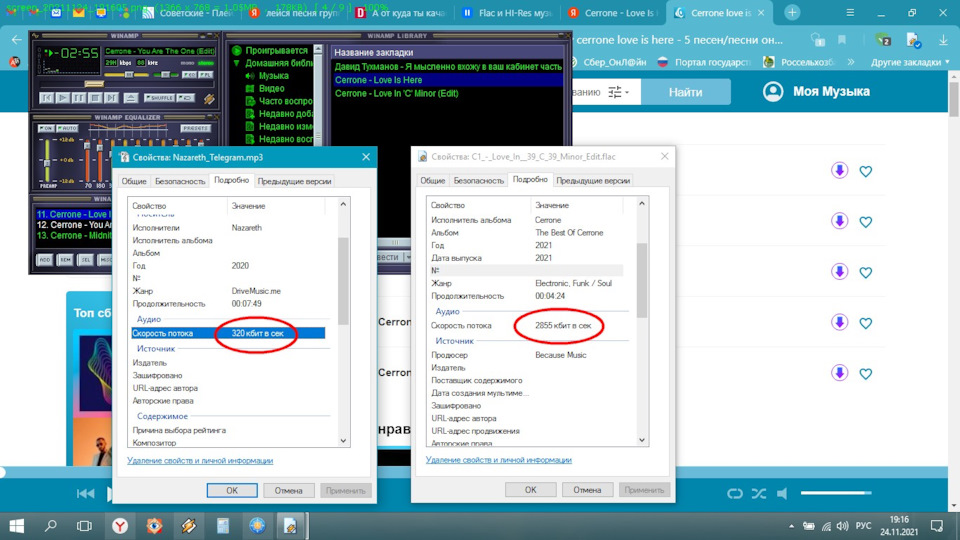Toggle equalizer AUTO mode
The image size is (960, 540).
(67, 128)
